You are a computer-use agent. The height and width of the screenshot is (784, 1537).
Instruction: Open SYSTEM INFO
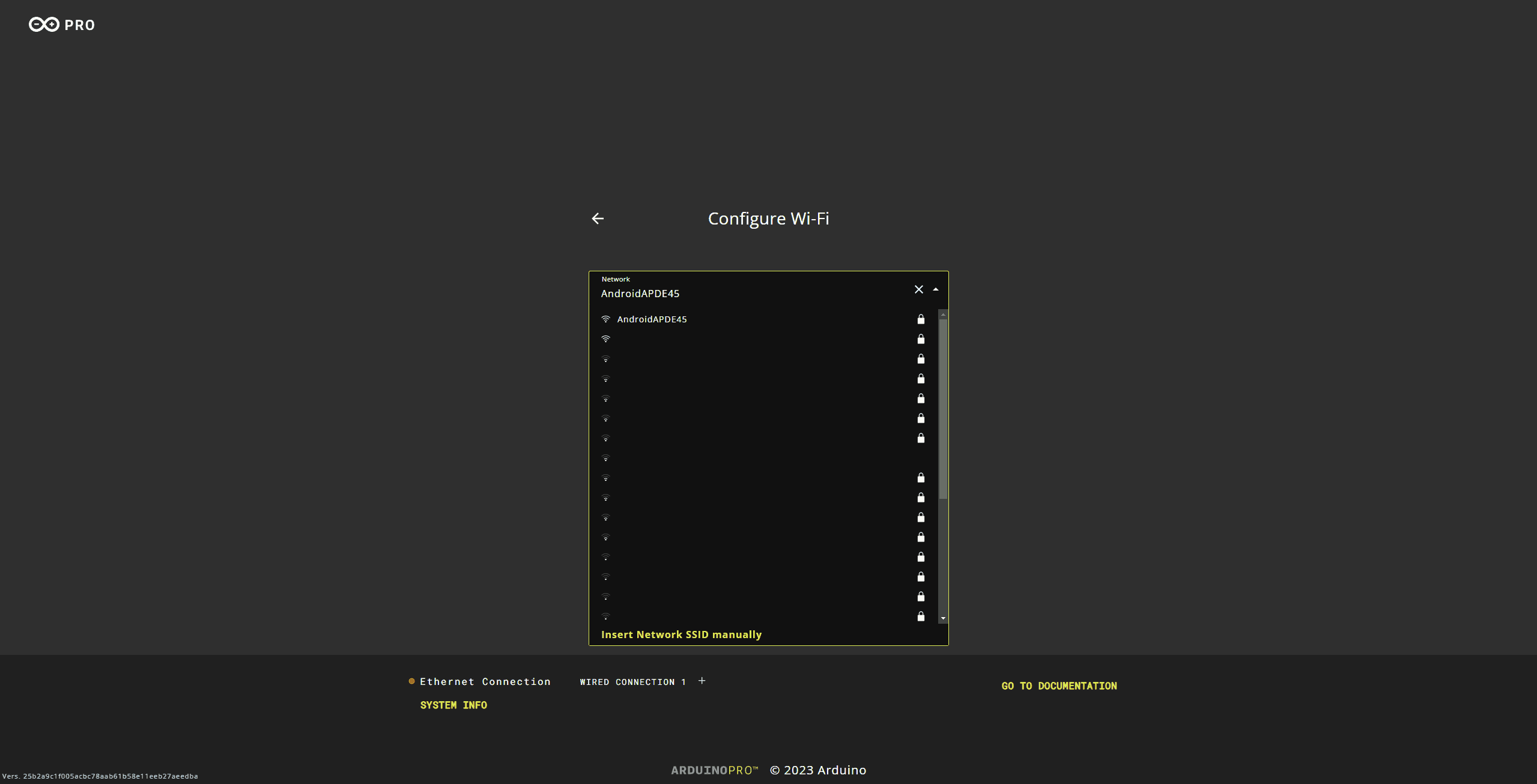[x=453, y=705]
